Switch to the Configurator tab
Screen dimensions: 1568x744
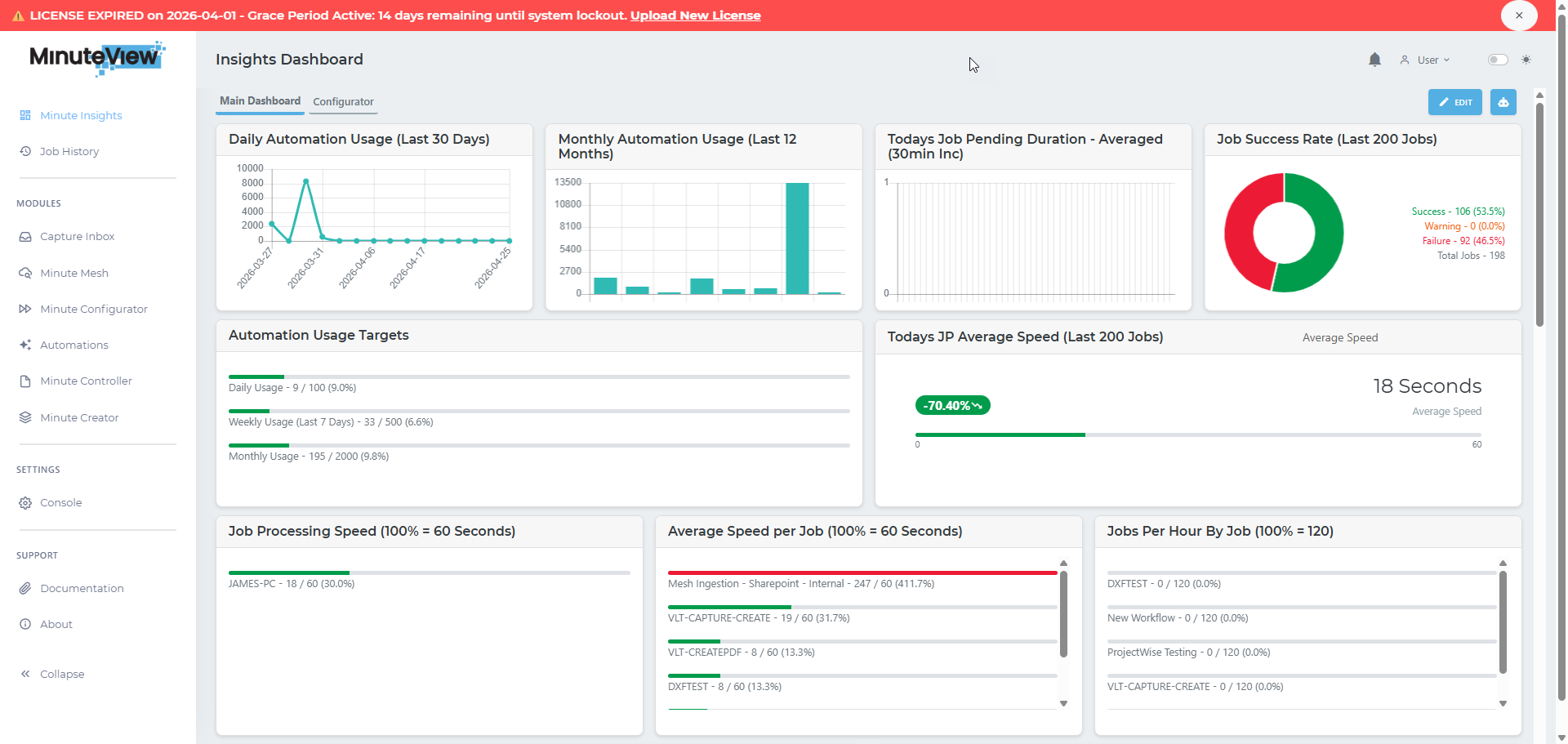343,101
